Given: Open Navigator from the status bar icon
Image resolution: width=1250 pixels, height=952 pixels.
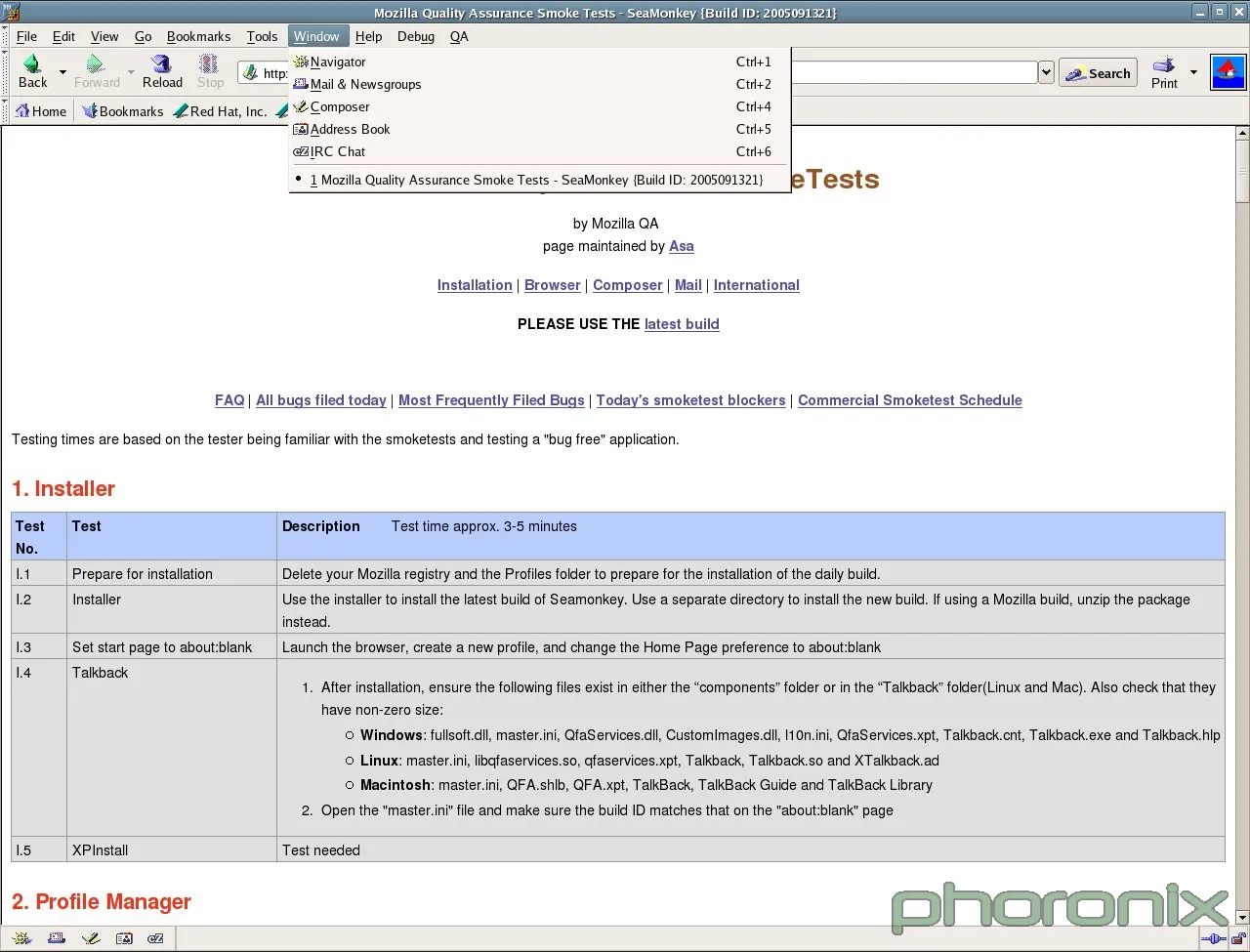Looking at the screenshot, I should [x=21, y=938].
